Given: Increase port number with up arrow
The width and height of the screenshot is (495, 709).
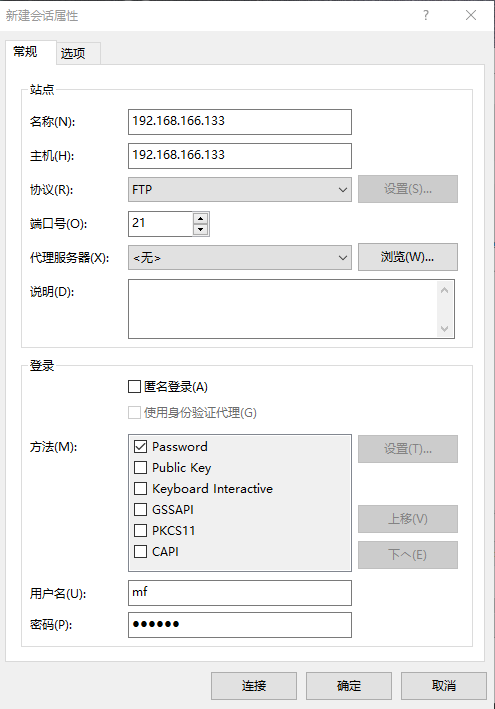Looking at the screenshot, I should point(200,218).
